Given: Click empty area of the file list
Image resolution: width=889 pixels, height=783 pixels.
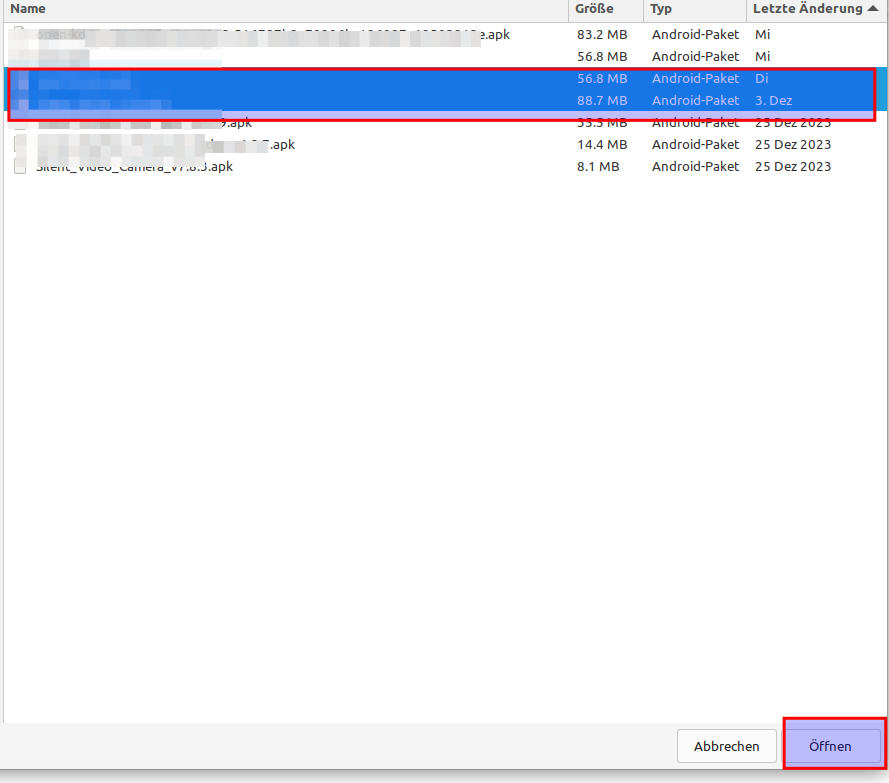Looking at the screenshot, I should (440, 450).
